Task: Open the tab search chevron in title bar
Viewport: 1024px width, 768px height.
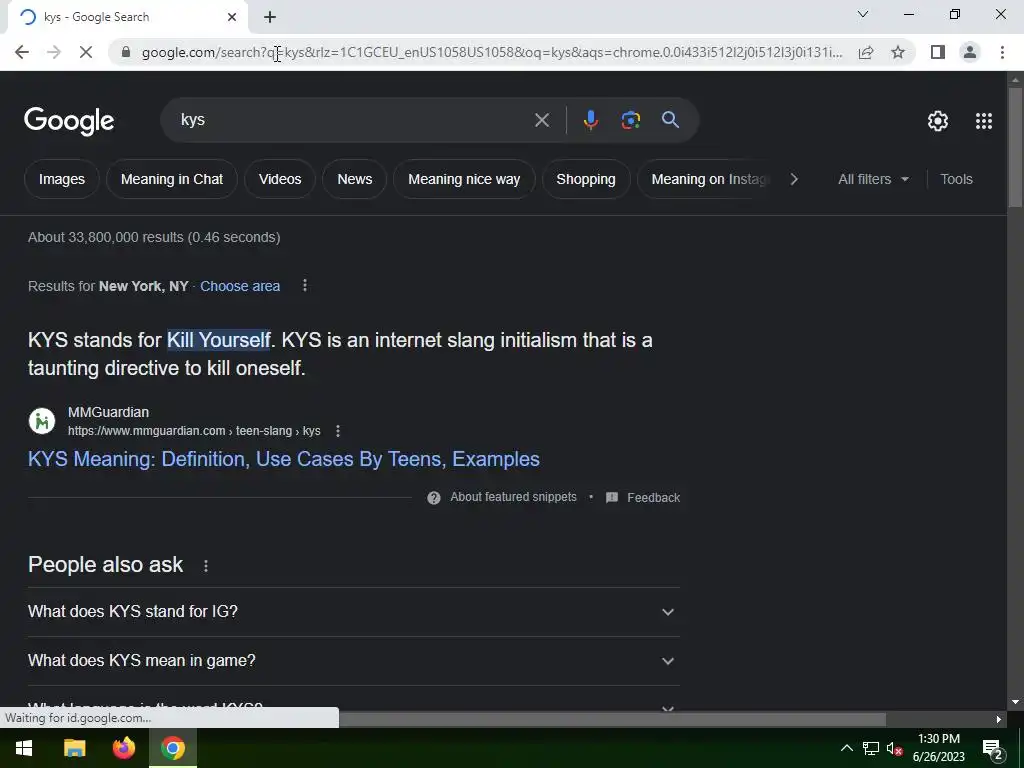Action: (863, 14)
